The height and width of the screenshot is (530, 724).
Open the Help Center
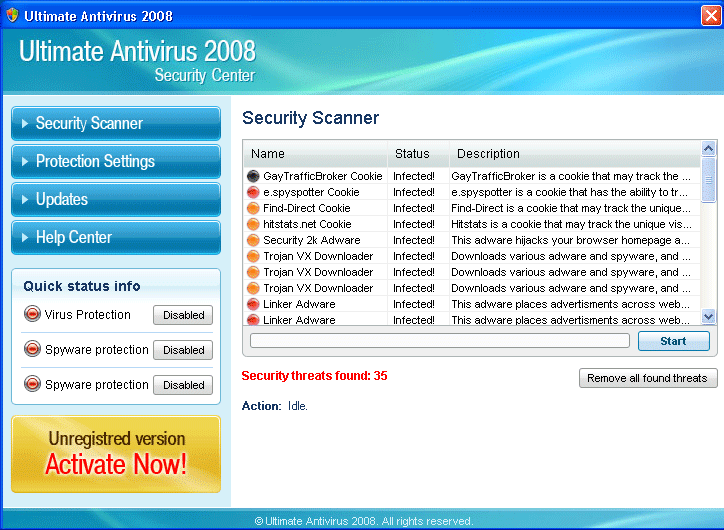pos(116,237)
